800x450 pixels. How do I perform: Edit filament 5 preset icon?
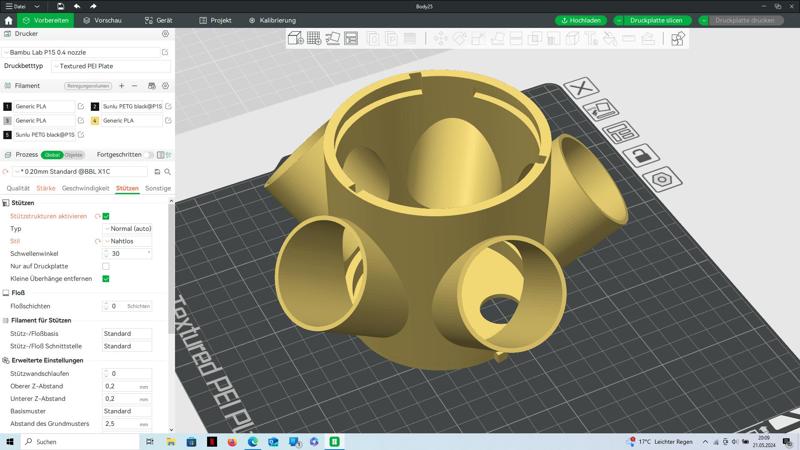coord(81,135)
